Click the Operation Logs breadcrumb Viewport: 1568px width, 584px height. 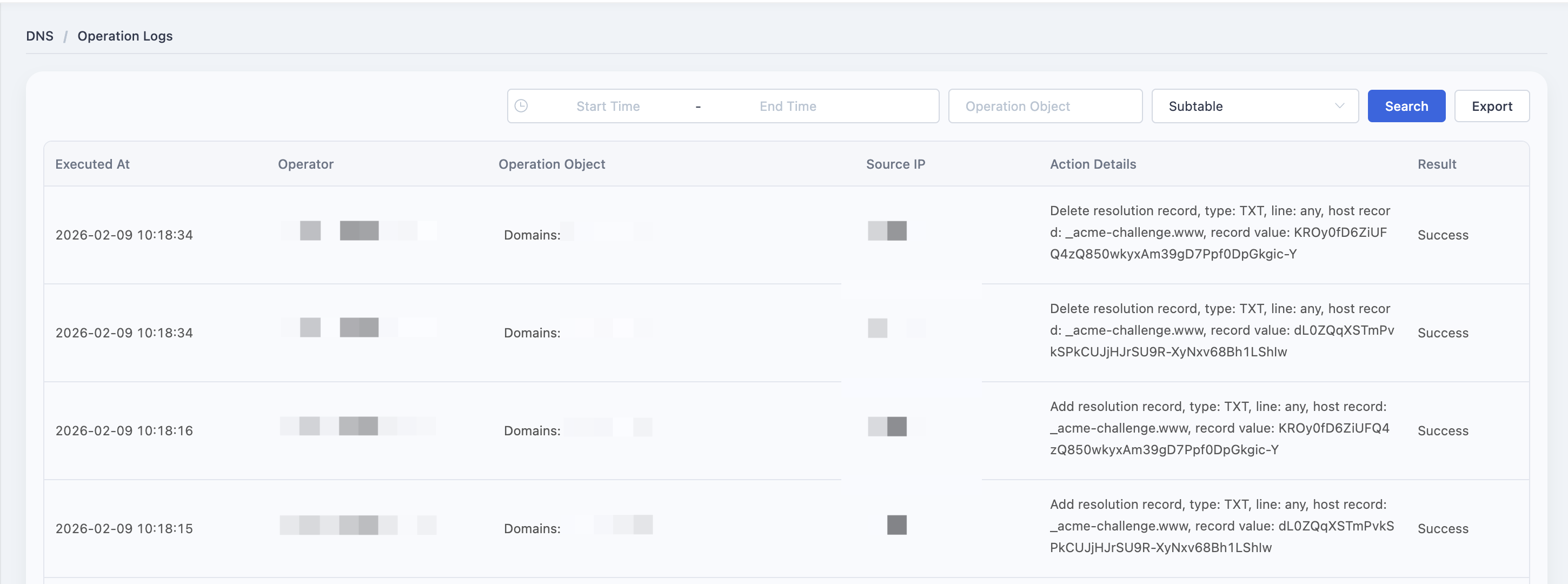coord(125,36)
